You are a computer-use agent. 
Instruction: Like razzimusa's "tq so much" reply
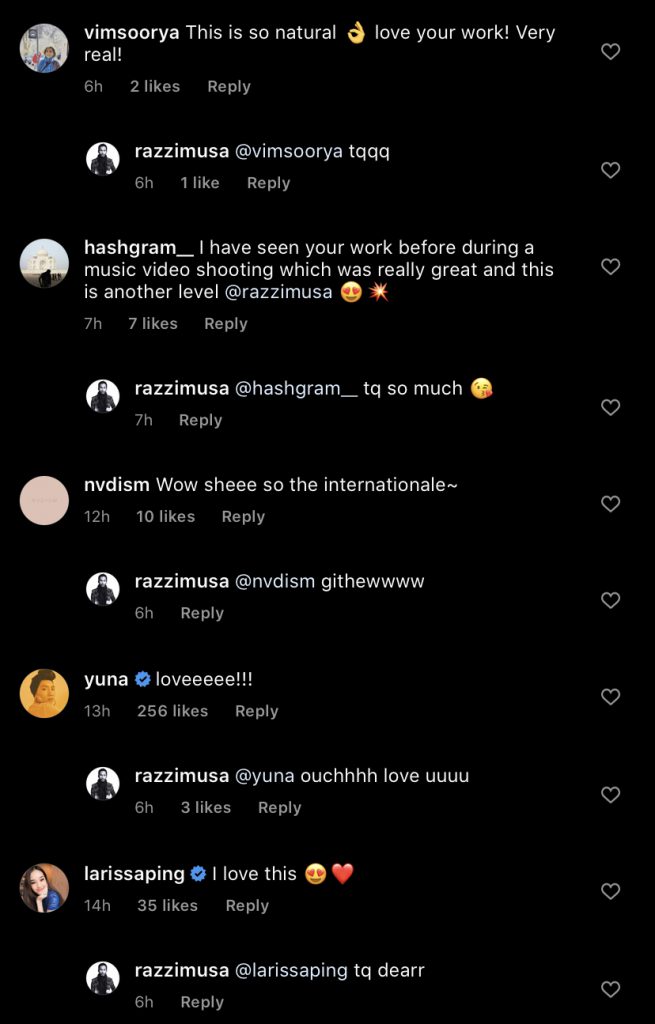pos(610,407)
